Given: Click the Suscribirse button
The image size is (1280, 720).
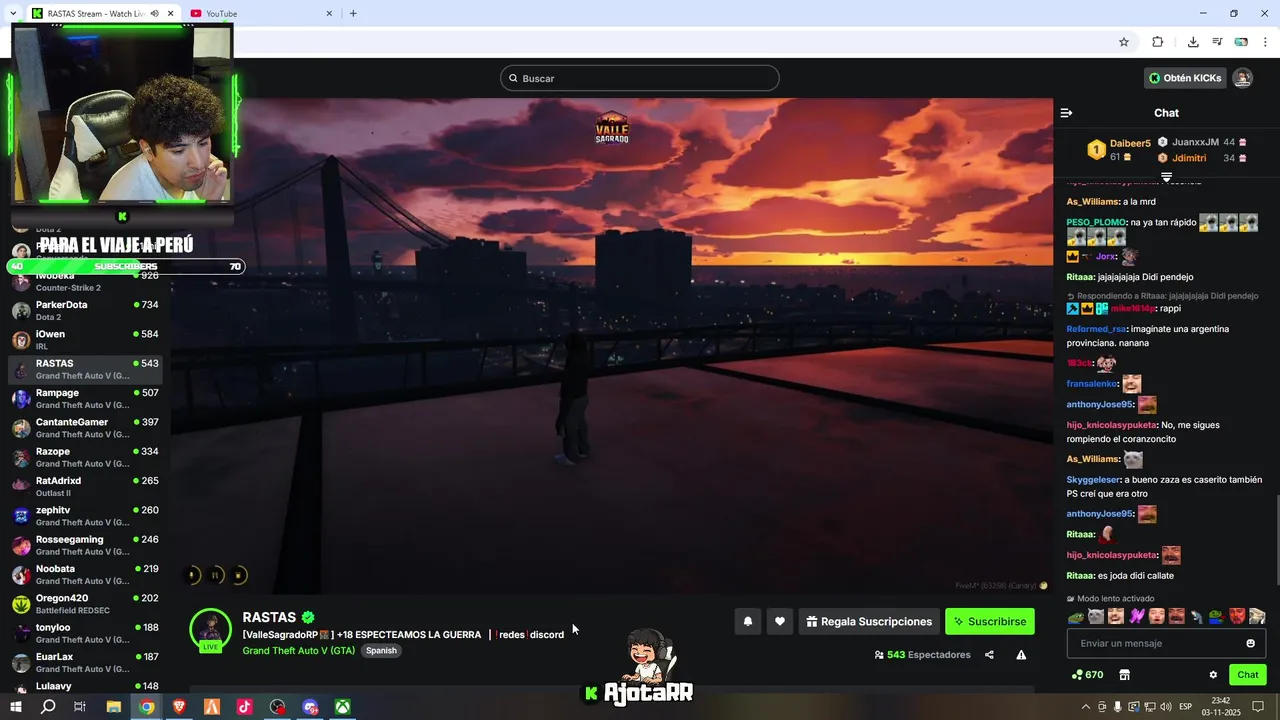Looking at the screenshot, I should point(990,621).
